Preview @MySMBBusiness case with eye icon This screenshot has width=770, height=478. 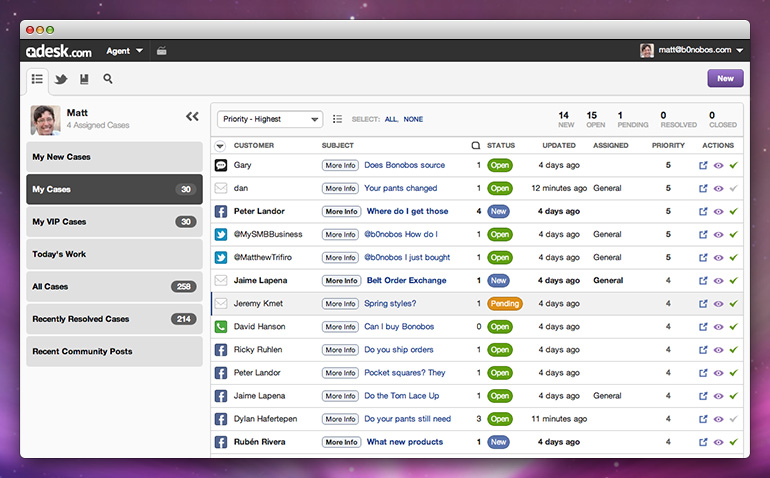pos(718,235)
